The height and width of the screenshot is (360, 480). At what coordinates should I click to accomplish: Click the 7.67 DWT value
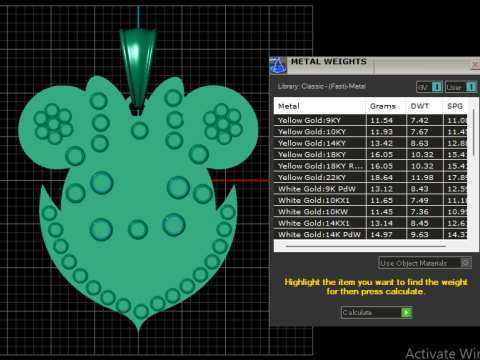pos(420,132)
